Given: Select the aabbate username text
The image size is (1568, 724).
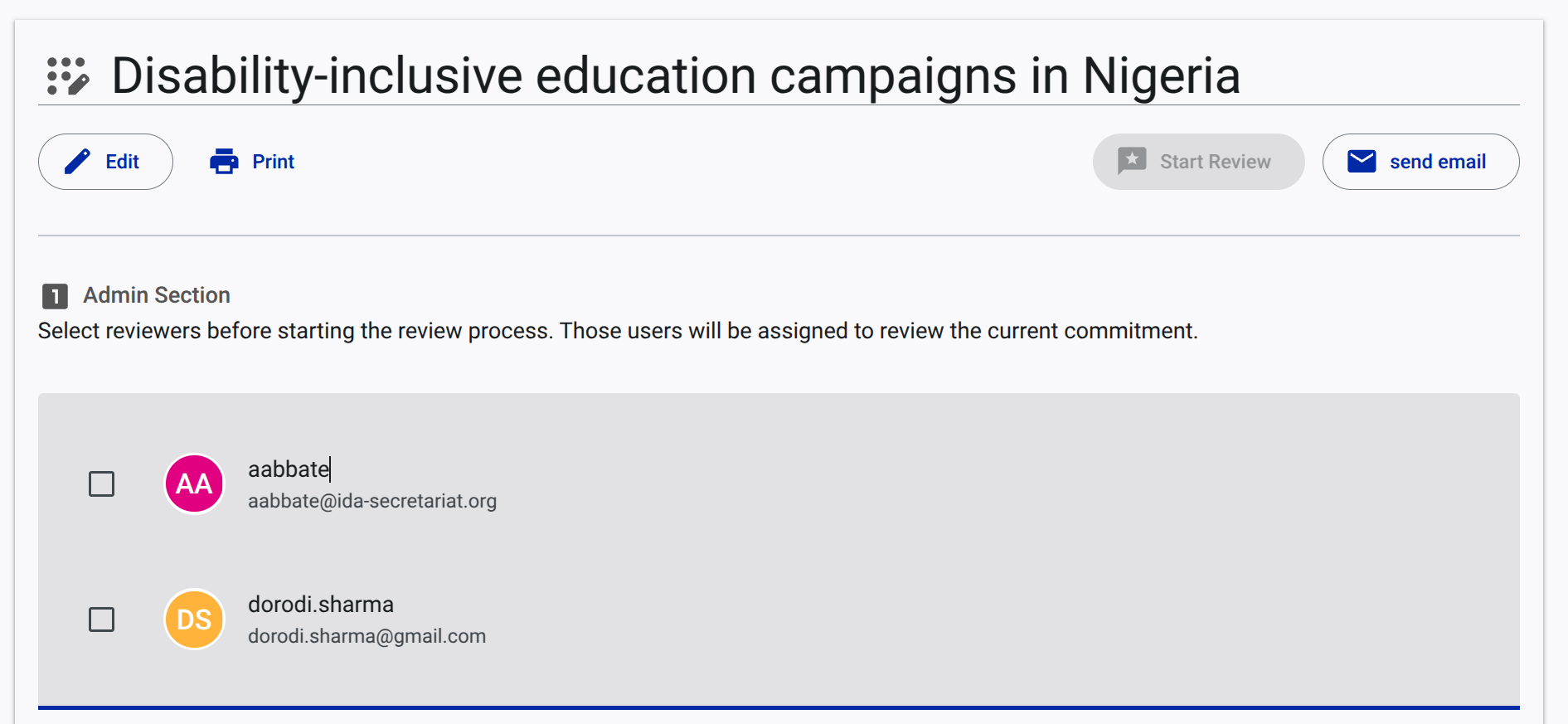Looking at the screenshot, I should (289, 469).
